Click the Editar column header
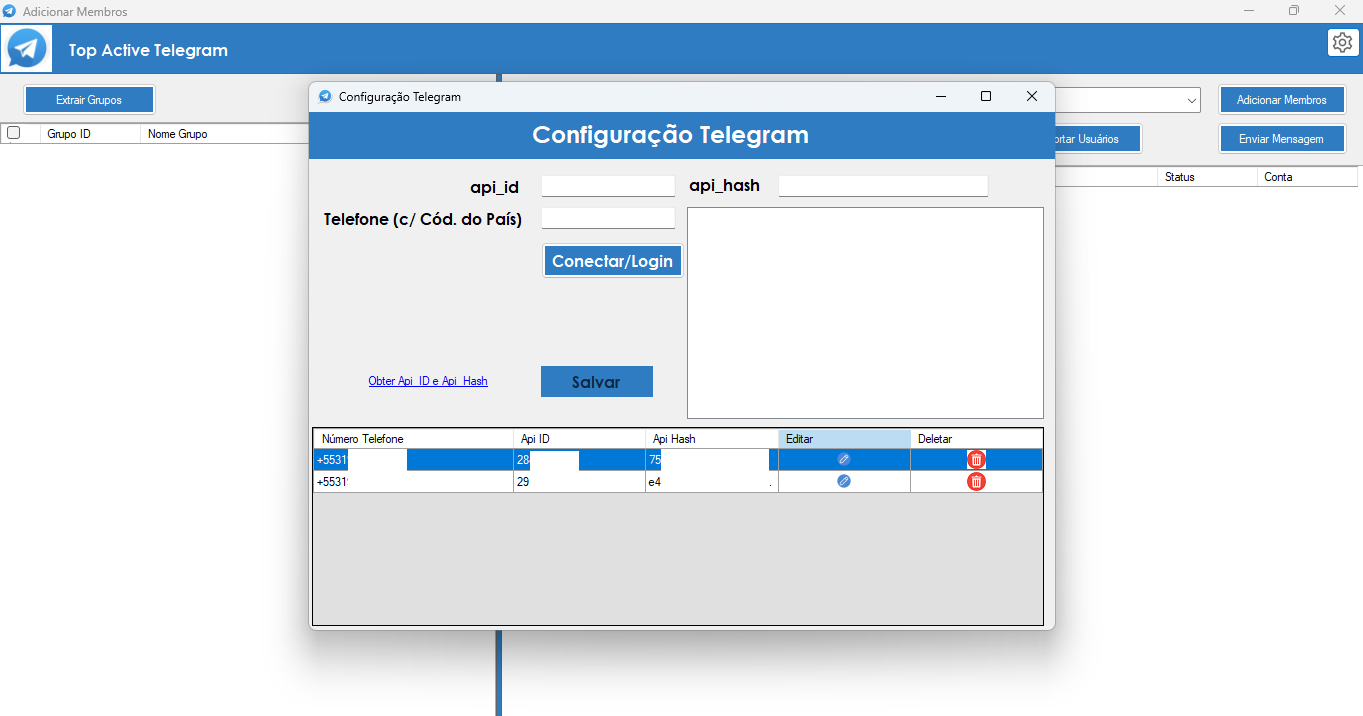Screen dimensions: 1363x716 844,439
